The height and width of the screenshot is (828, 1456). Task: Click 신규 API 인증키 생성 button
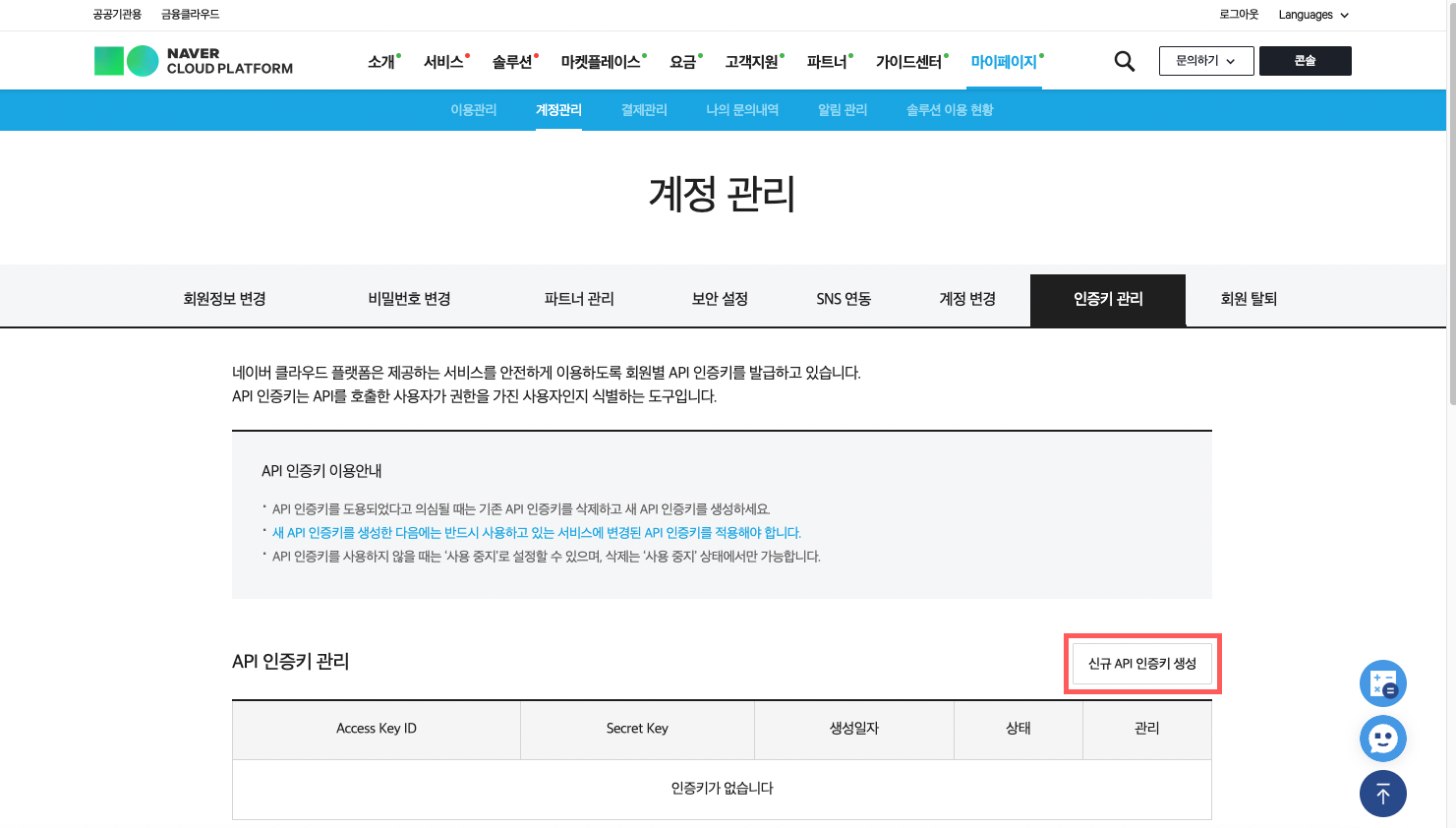(1141, 664)
